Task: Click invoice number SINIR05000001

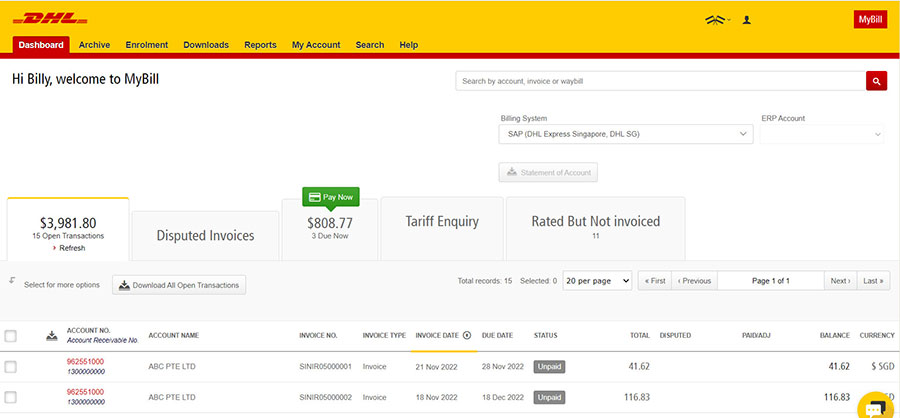Action: coord(325,366)
